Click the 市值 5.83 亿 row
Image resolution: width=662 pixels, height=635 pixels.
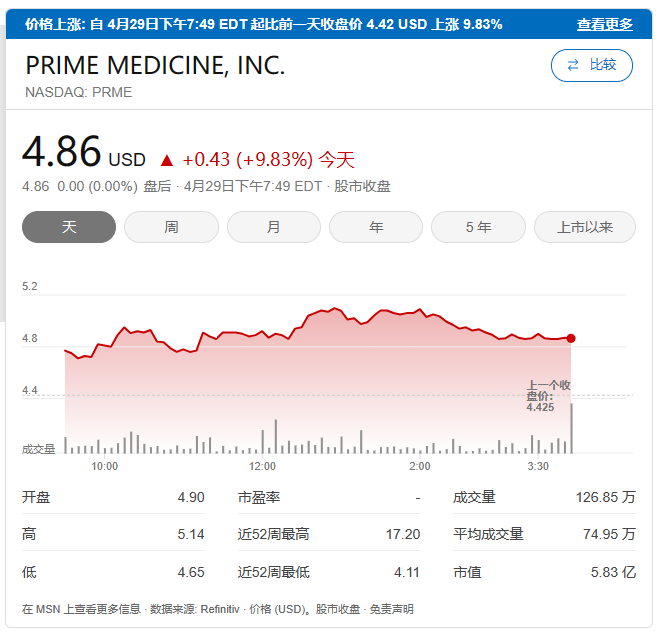tap(543, 572)
